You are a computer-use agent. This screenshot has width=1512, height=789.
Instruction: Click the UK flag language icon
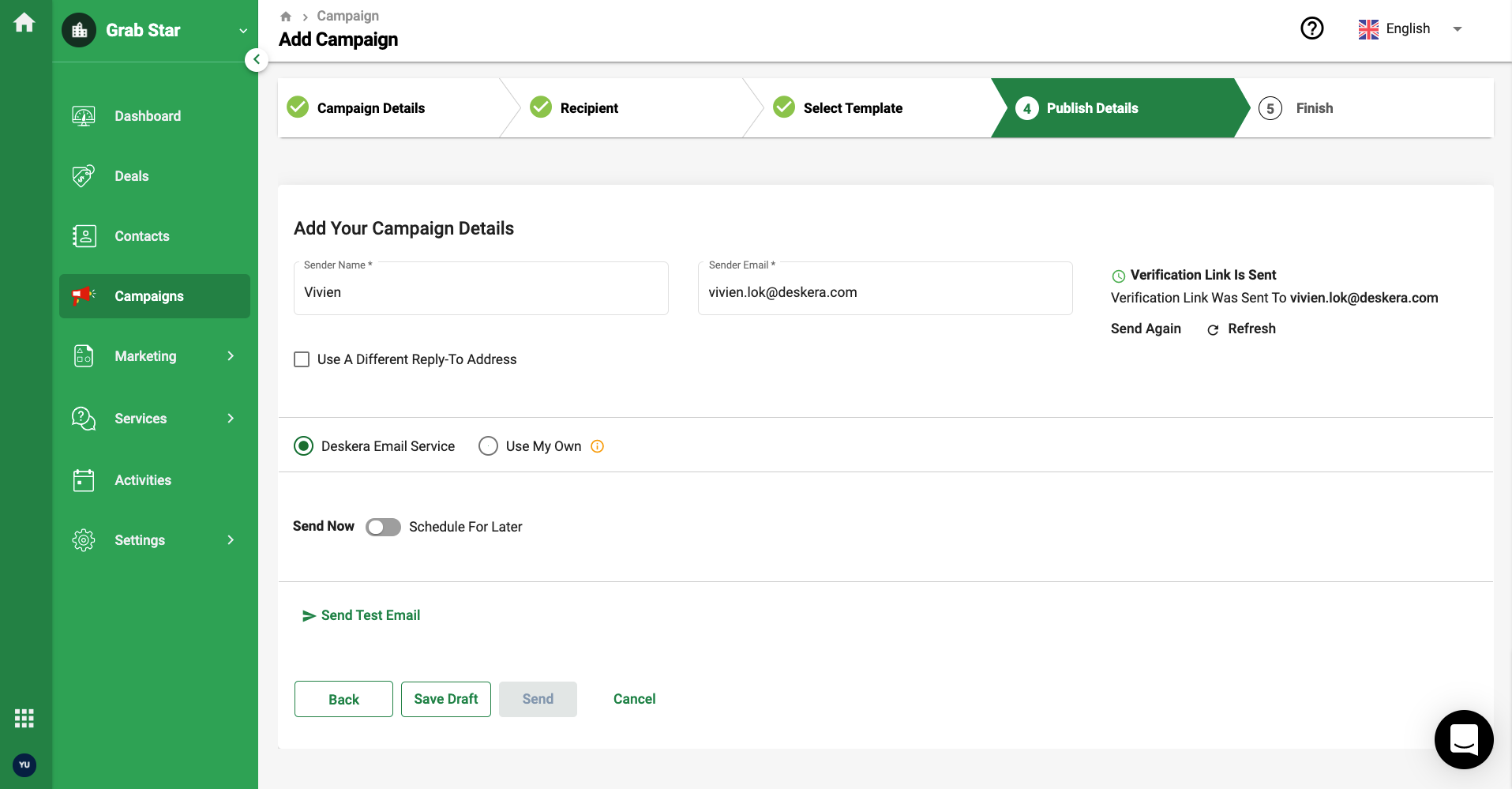click(x=1368, y=29)
